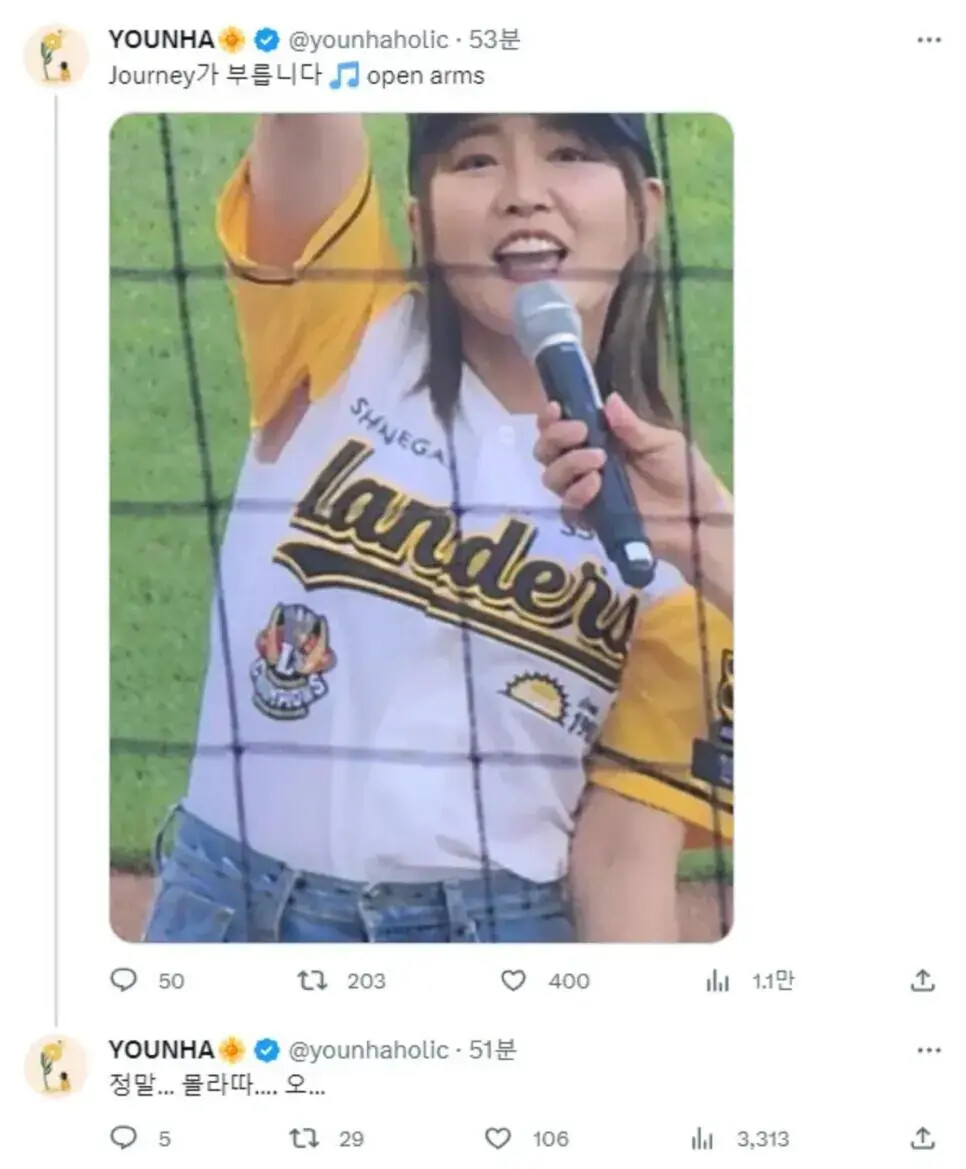Open the 51분 timestamp link

pyautogui.click(x=492, y=1050)
